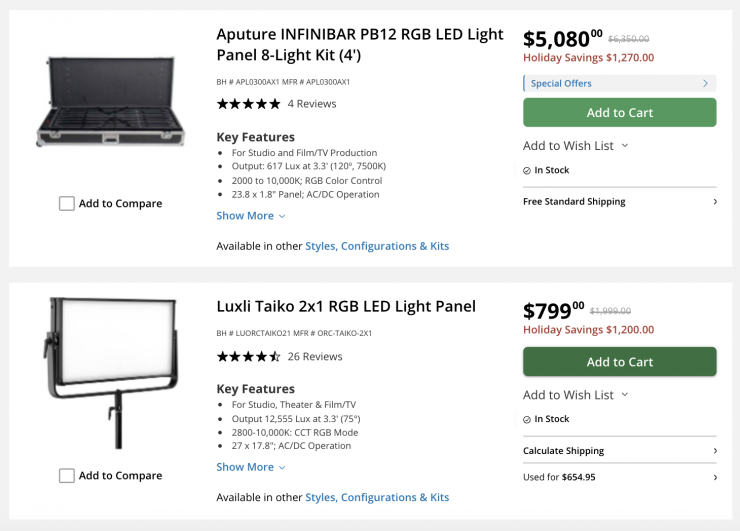Open the Used for $654.95 arrow

[x=714, y=477]
